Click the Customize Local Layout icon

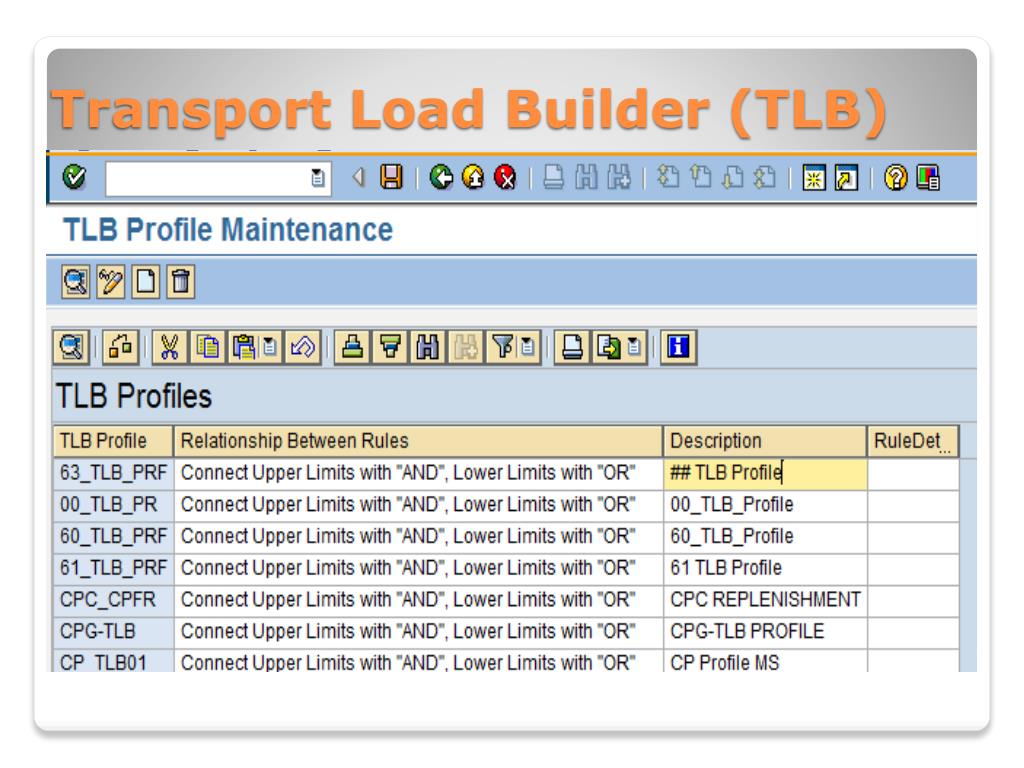tap(928, 178)
